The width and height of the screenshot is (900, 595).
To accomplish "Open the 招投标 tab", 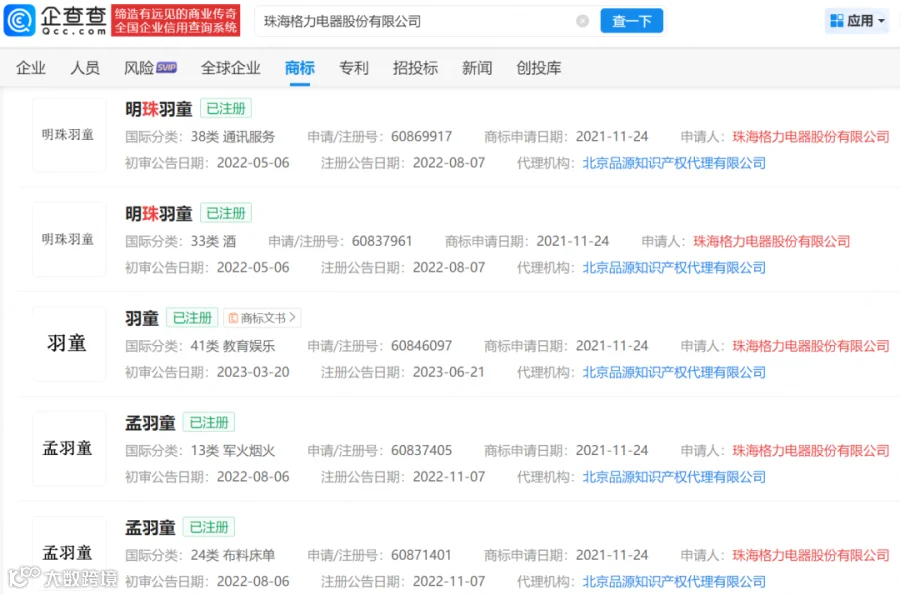I will (415, 68).
